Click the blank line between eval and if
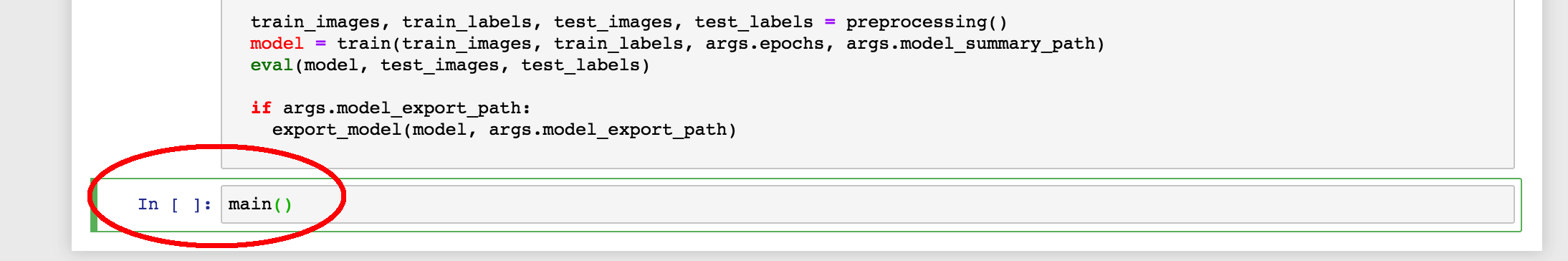Image resolution: width=1568 pixels, height=261 pixels. (x=867, y=87)
